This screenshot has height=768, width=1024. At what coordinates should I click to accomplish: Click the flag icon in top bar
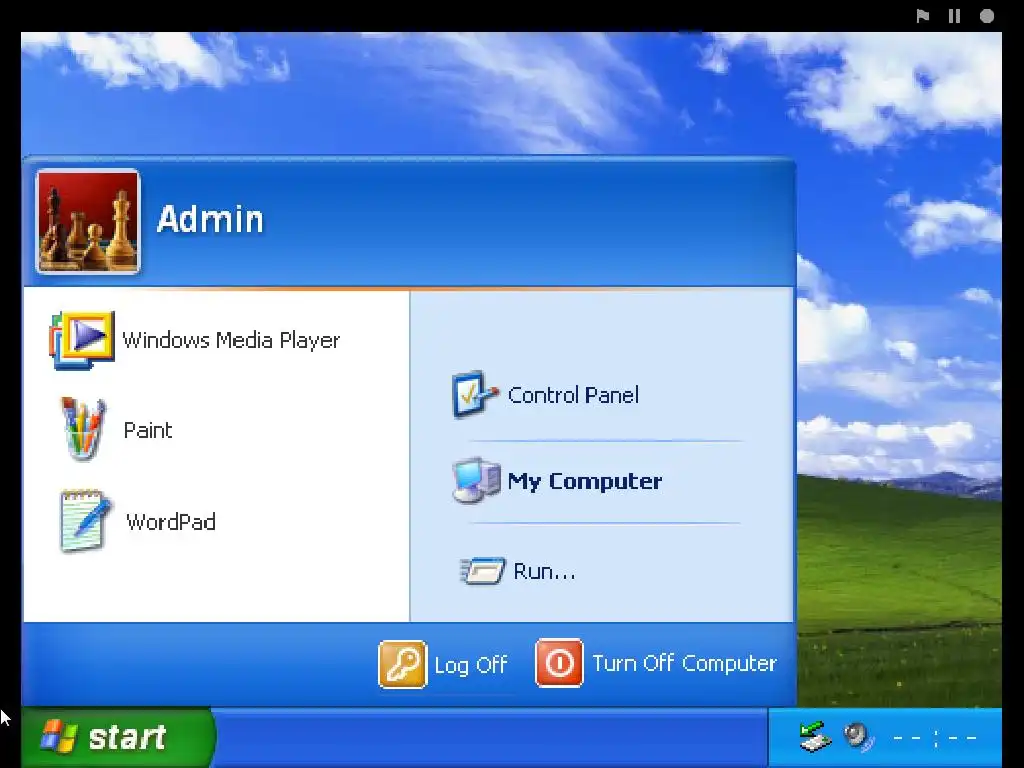pyautogui.click(x=923, y=16)
